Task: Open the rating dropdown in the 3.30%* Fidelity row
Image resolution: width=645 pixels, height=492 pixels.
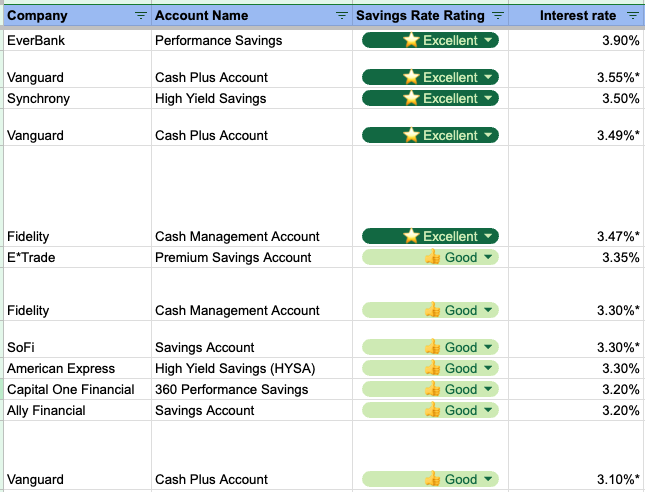Action: [x=488, y=310]
